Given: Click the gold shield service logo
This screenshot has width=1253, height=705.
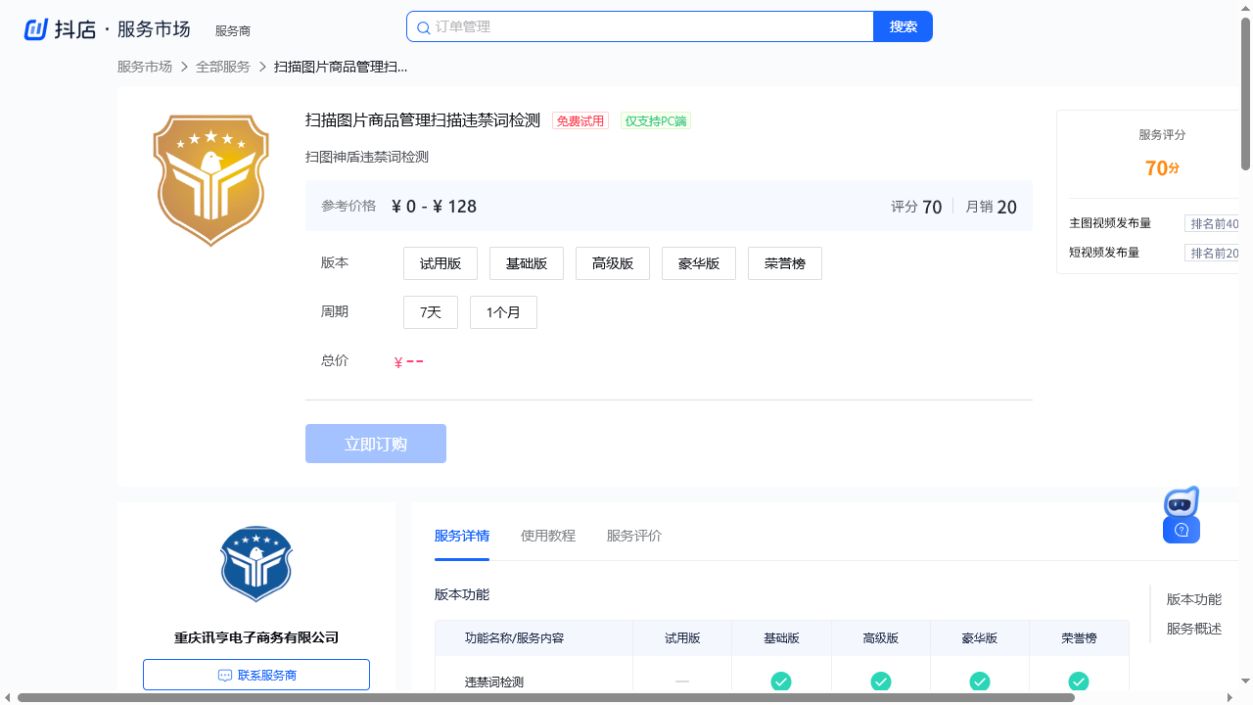Looking at the screenshot, I should point(211,179).
